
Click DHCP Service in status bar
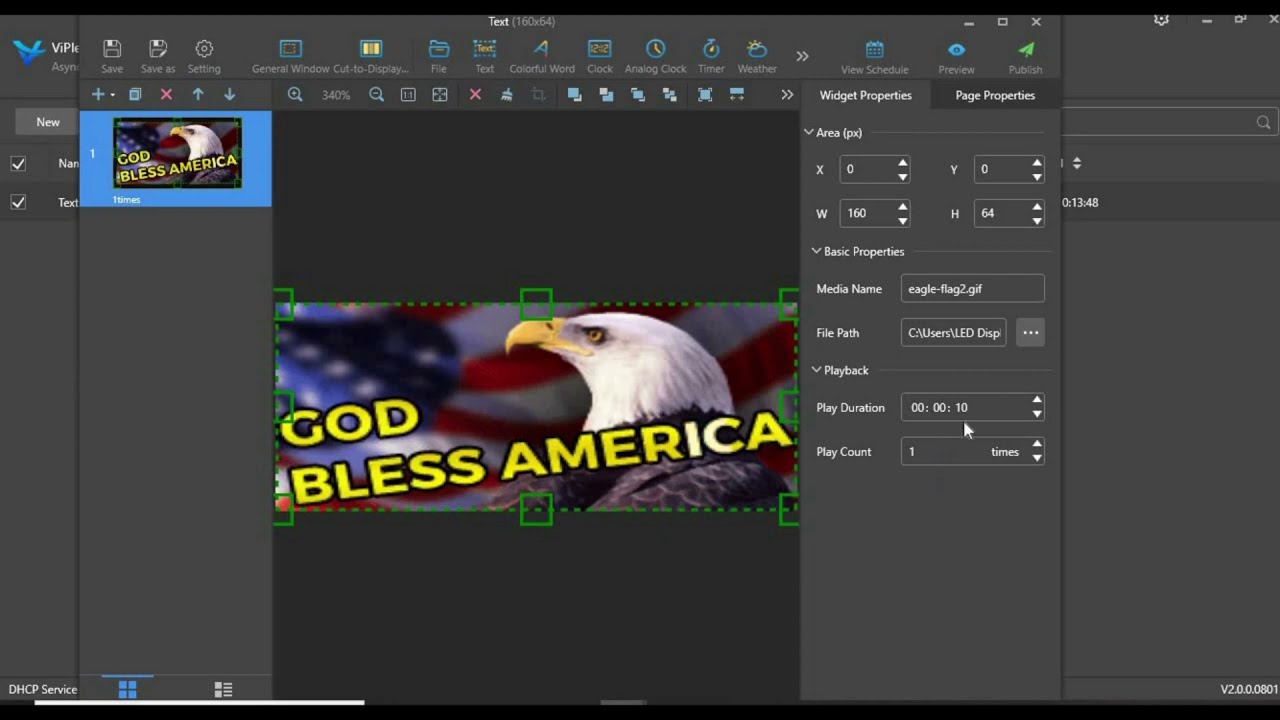point(43,689)
